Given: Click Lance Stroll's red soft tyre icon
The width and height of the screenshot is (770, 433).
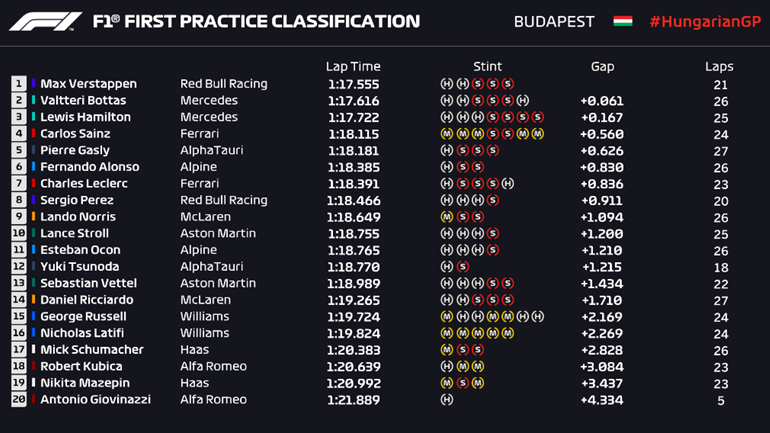Looking at the screenshot, I should (x=493, y=234).
